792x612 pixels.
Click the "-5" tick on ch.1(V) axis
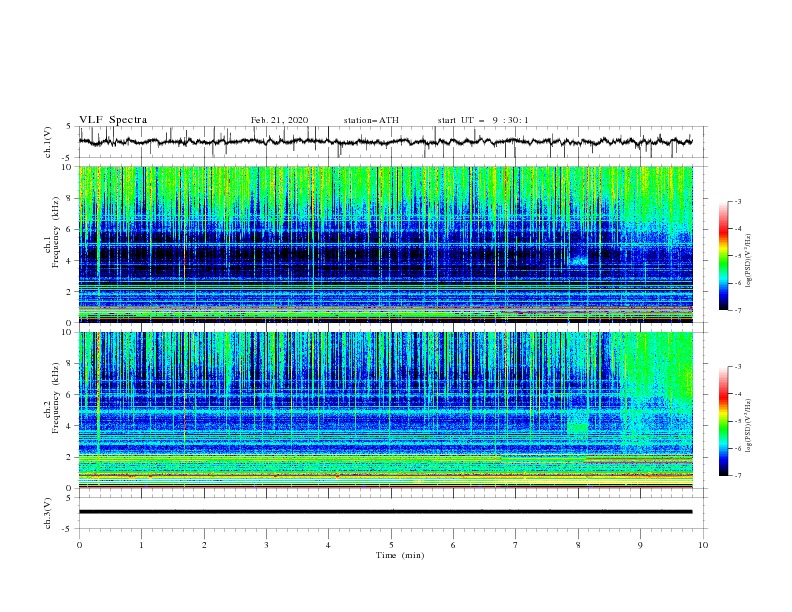click(x=68, y=157)
